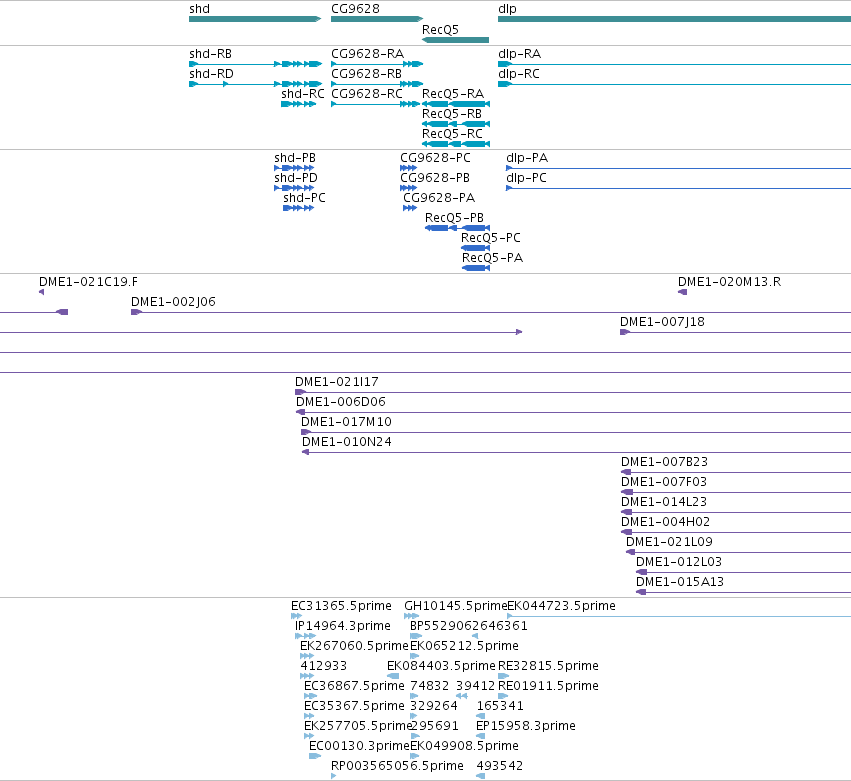851x781 pixels.
Task: Select the shd-RC transcript glyph
Action: click(299, 104)
